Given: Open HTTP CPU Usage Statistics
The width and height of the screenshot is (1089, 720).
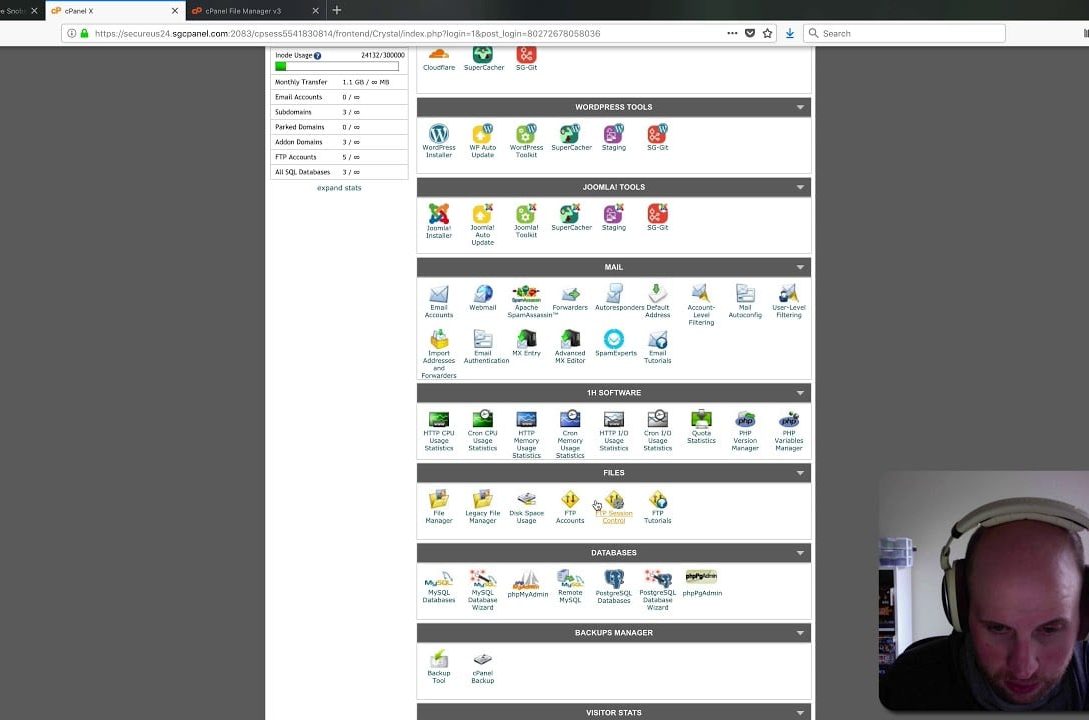Looking at the screenshot, I should [438, 430].
